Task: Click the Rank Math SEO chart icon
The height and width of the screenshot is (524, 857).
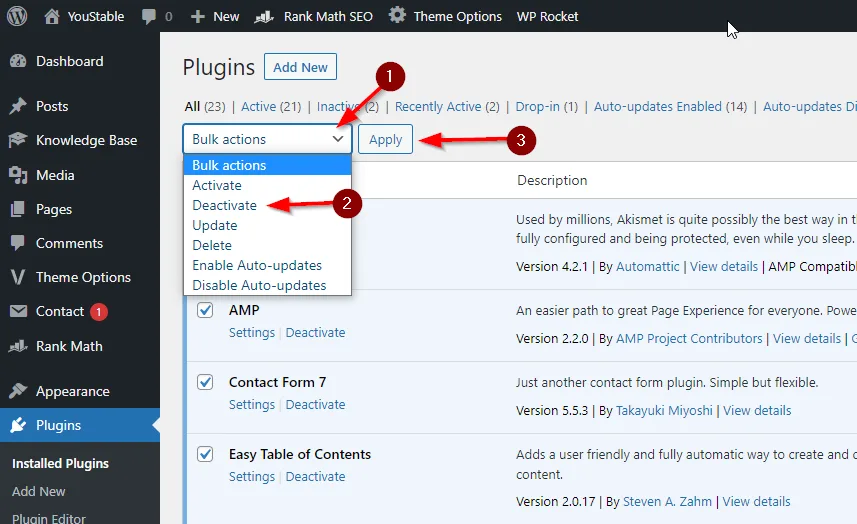Action: click(x=264, y=17)
